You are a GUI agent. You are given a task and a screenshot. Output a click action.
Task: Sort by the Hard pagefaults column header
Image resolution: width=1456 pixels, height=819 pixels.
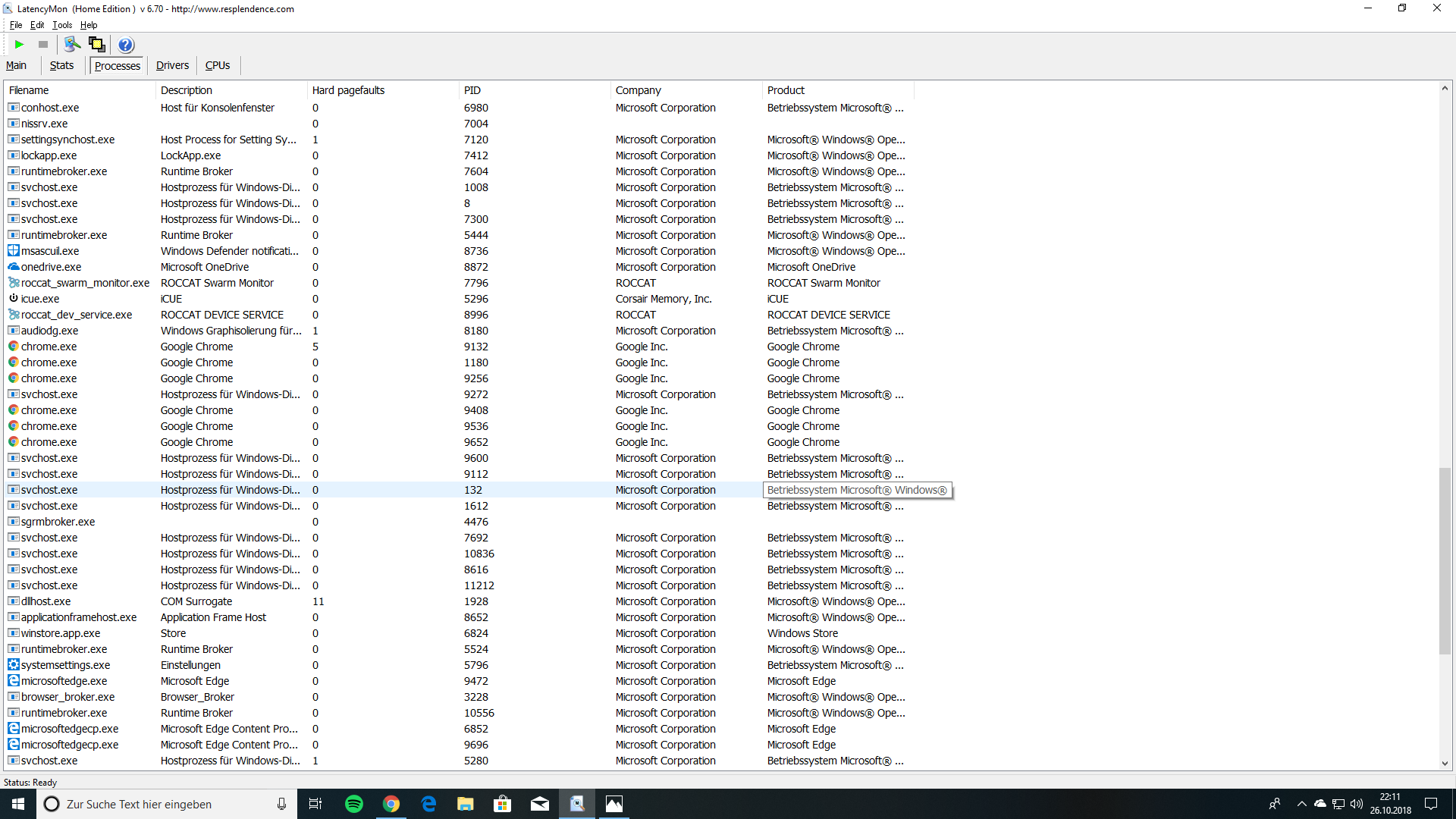tap(348, 90)
